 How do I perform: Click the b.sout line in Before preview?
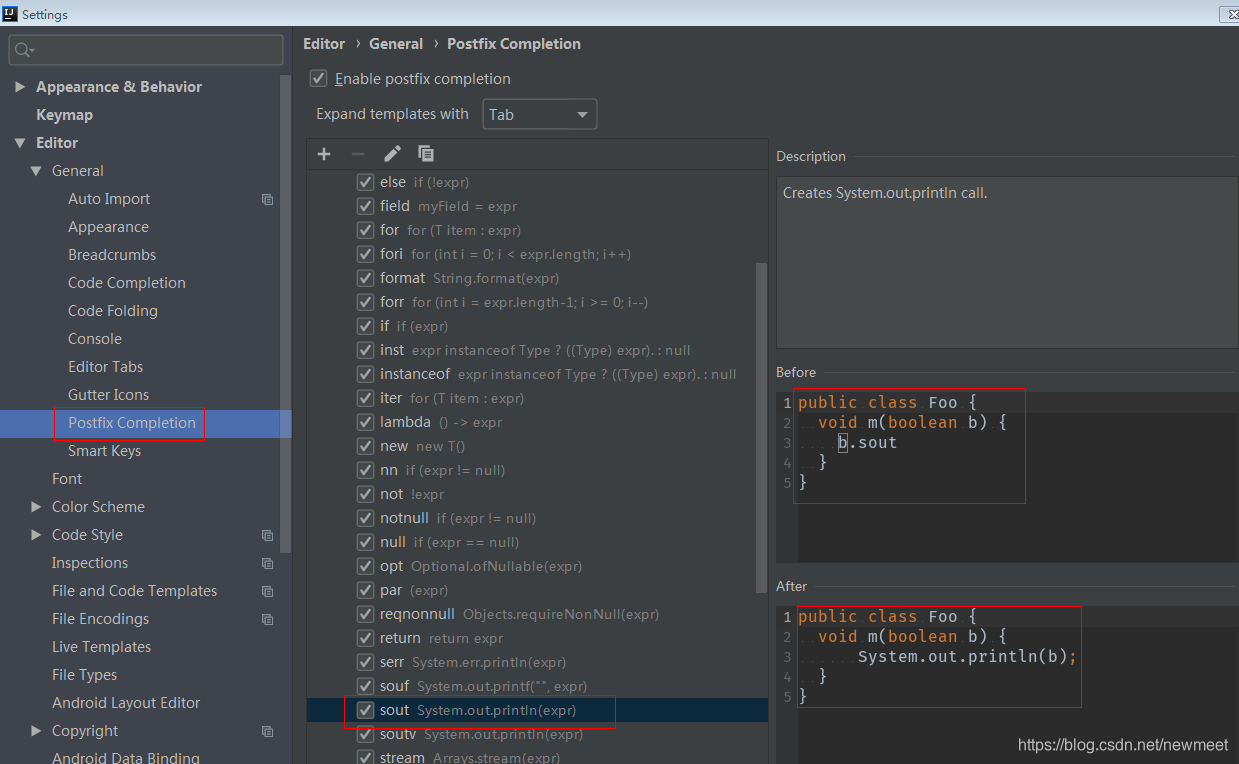coord(867,443)
